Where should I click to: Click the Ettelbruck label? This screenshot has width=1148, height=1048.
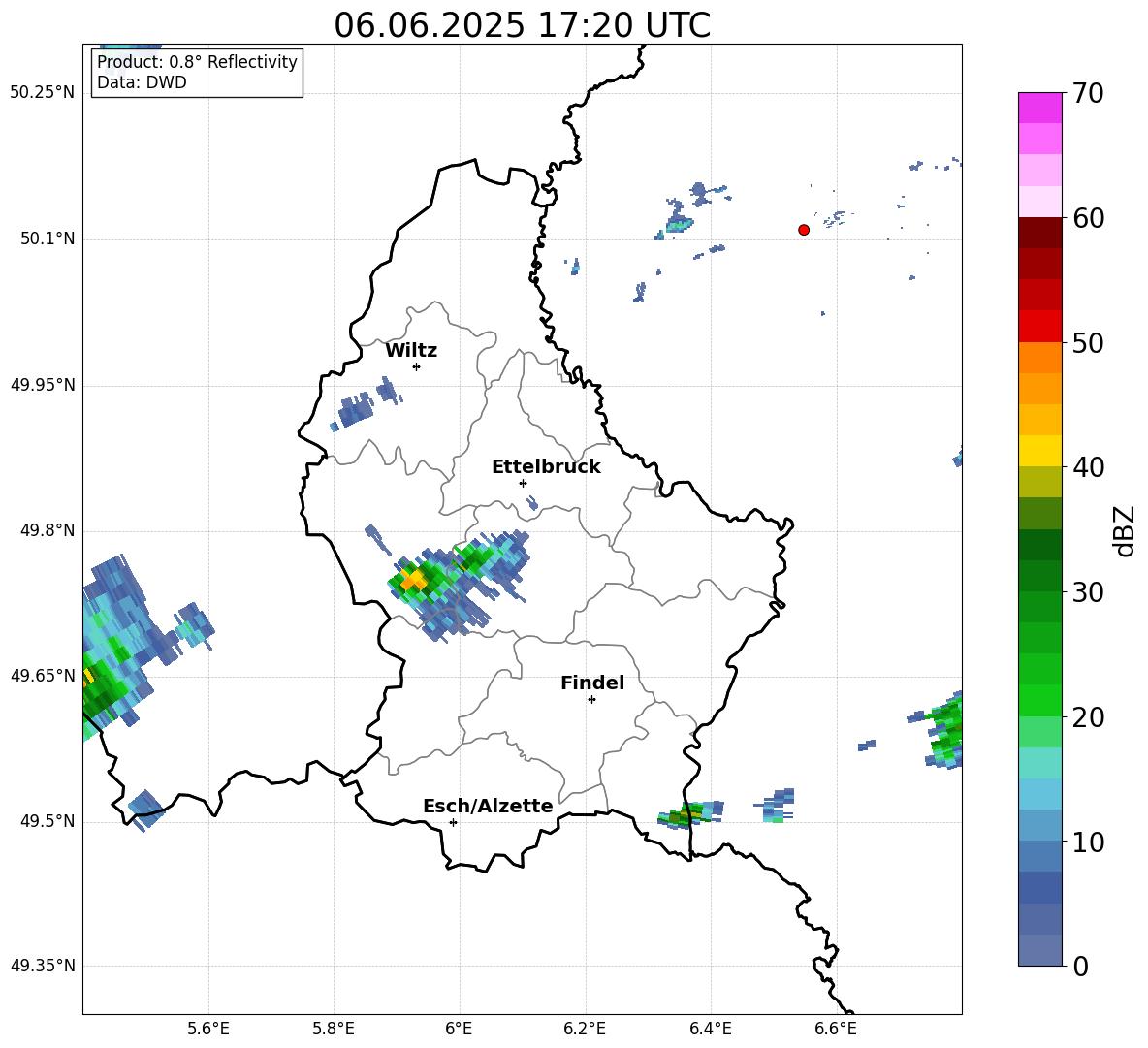point(546,467)
